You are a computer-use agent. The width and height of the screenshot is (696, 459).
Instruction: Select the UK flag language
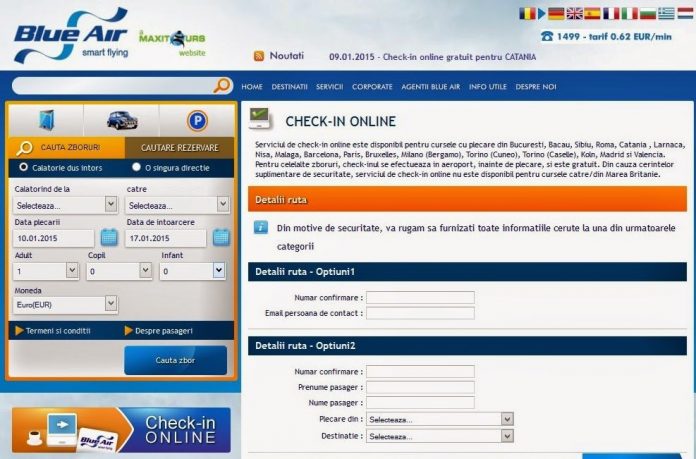[576, 14]
